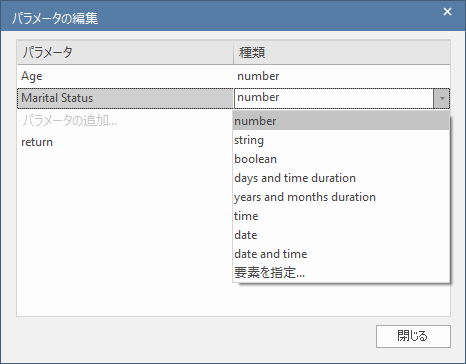The image size is (466, 364).
Task: Click the パラメータ column header
Action: (125, 52)
